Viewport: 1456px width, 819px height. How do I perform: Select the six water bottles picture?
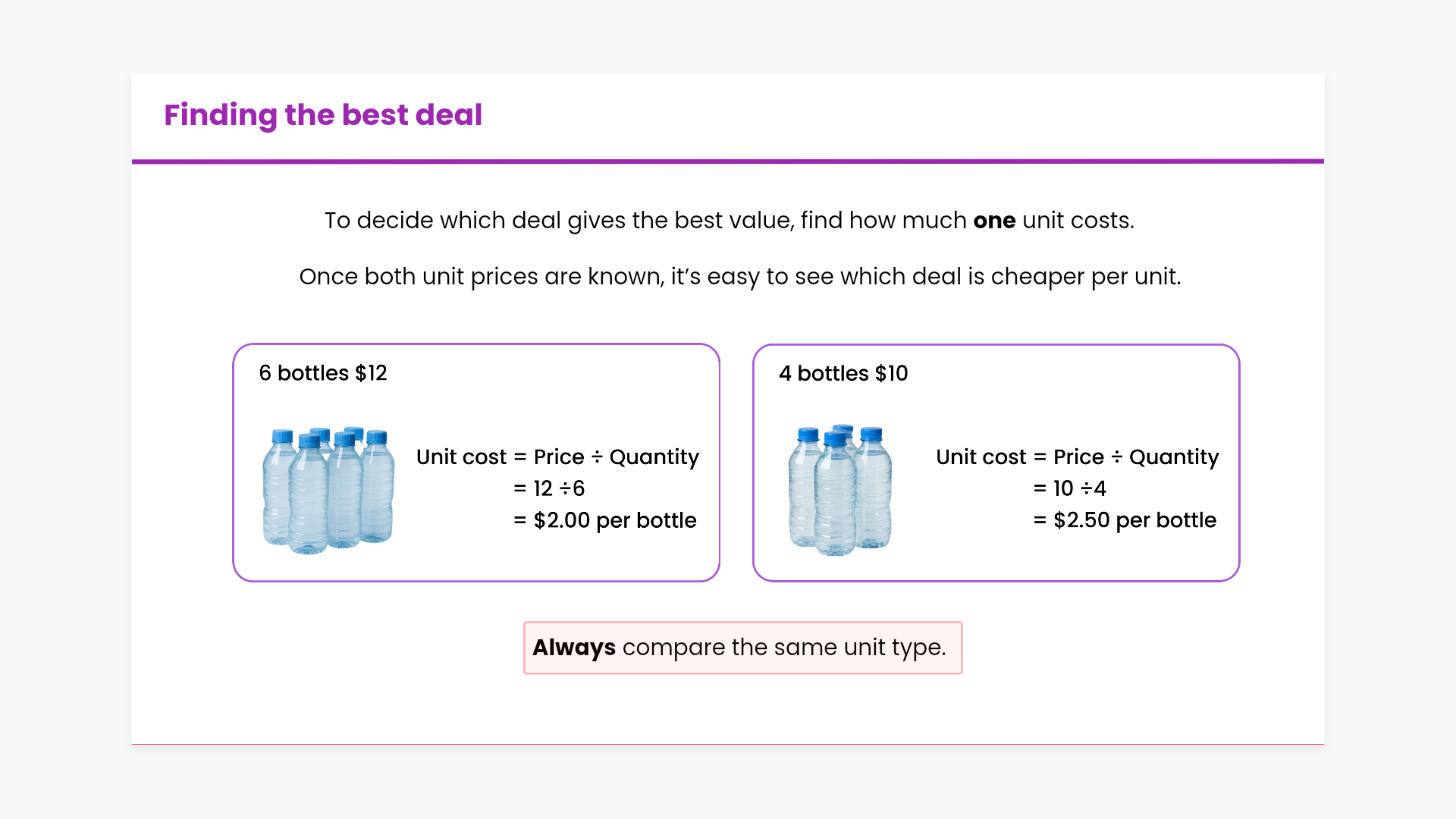click(x=328, y=490)
